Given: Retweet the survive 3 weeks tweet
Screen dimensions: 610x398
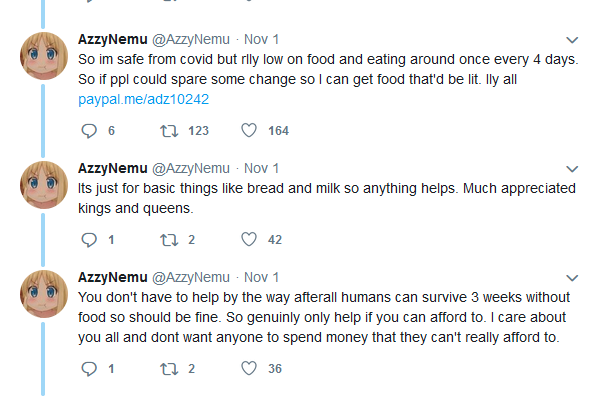Looking at the screenshot, I should pos(169,369).
